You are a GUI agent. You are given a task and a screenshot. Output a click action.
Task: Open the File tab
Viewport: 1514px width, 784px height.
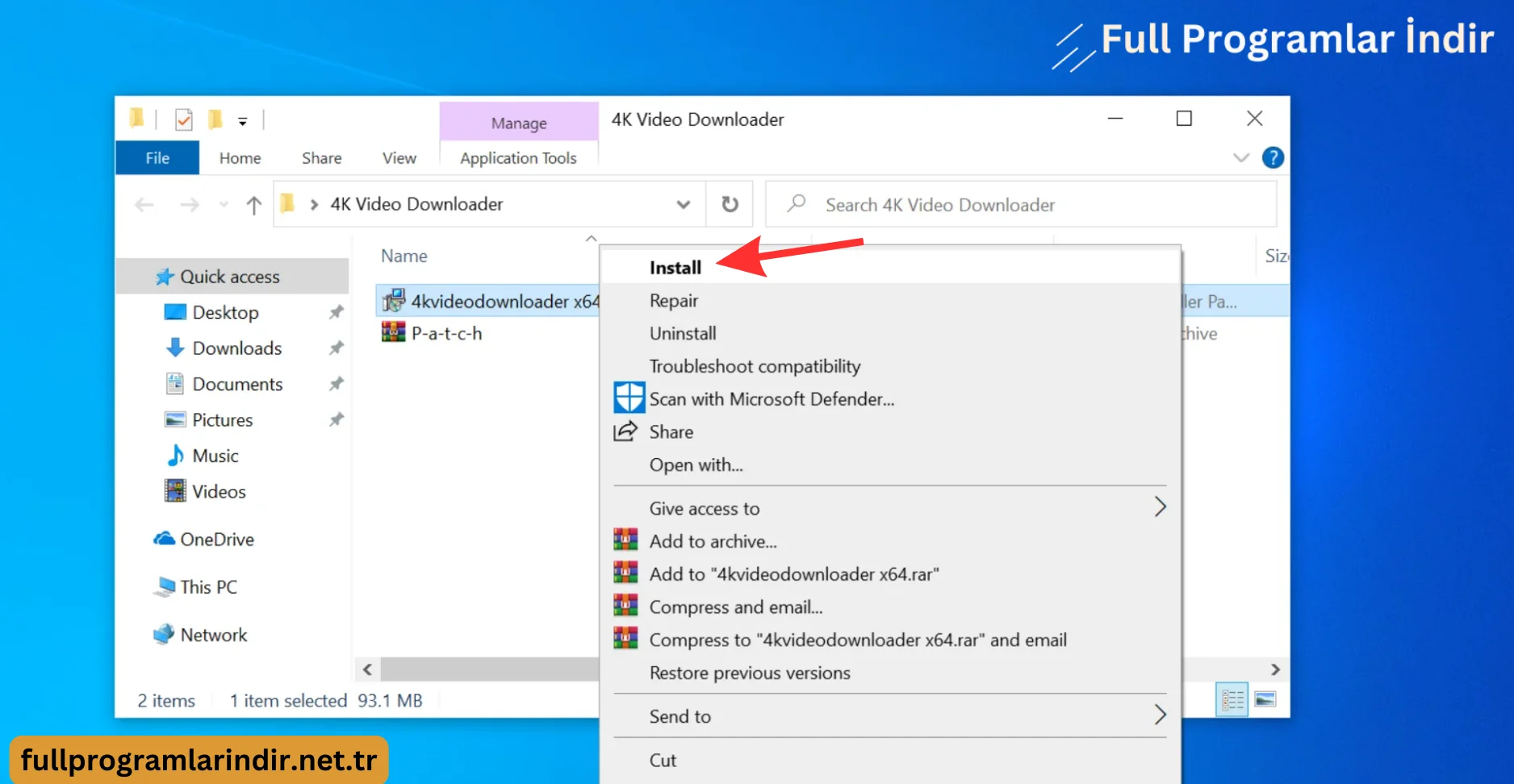click(x=157, y=158)
